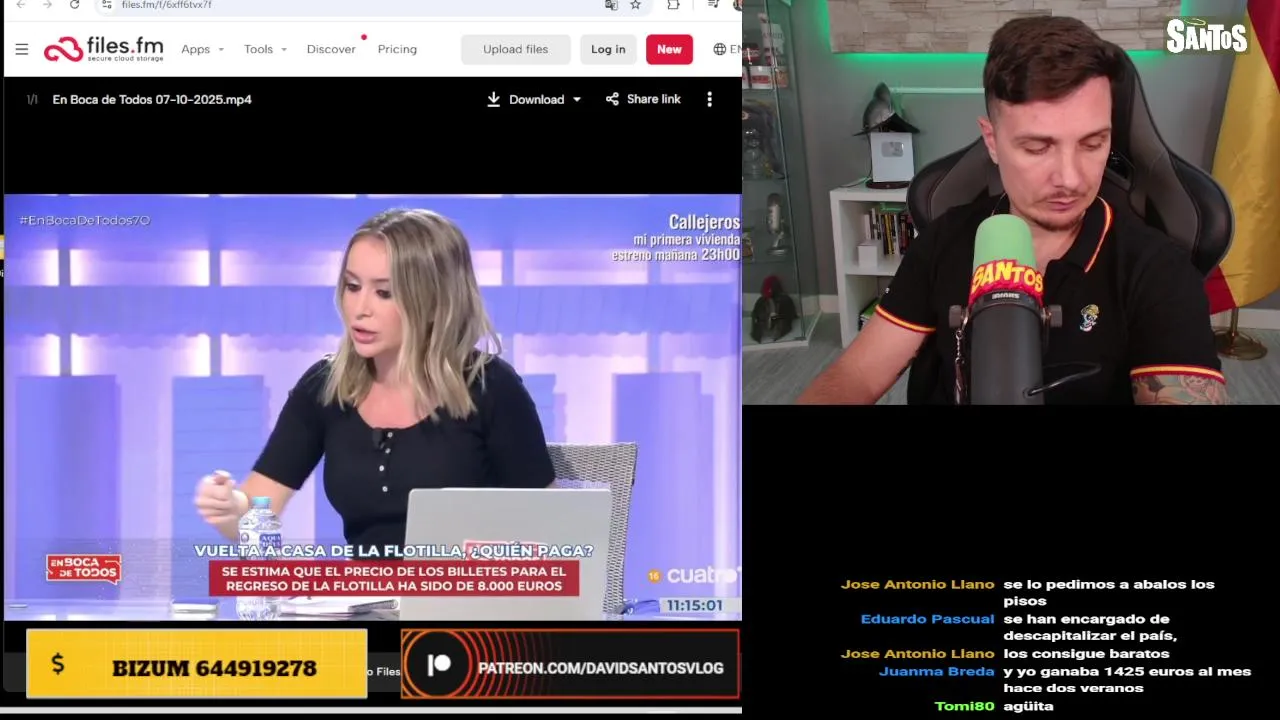The height and width of the screenshot is (720, 1280).
Task: Click chat message 'se lo pedimos a abalos los pisos'
Action: (x=1108, y=592)
